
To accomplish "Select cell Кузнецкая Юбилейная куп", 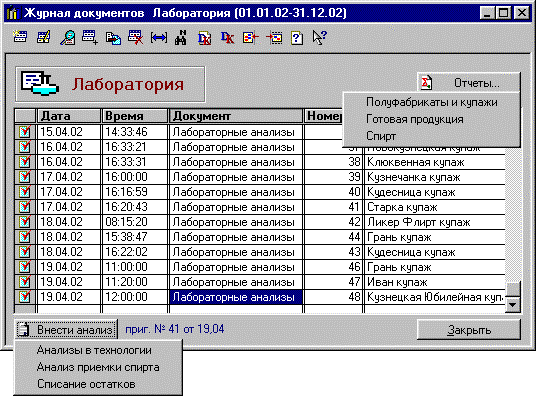I will coord(435,297).
